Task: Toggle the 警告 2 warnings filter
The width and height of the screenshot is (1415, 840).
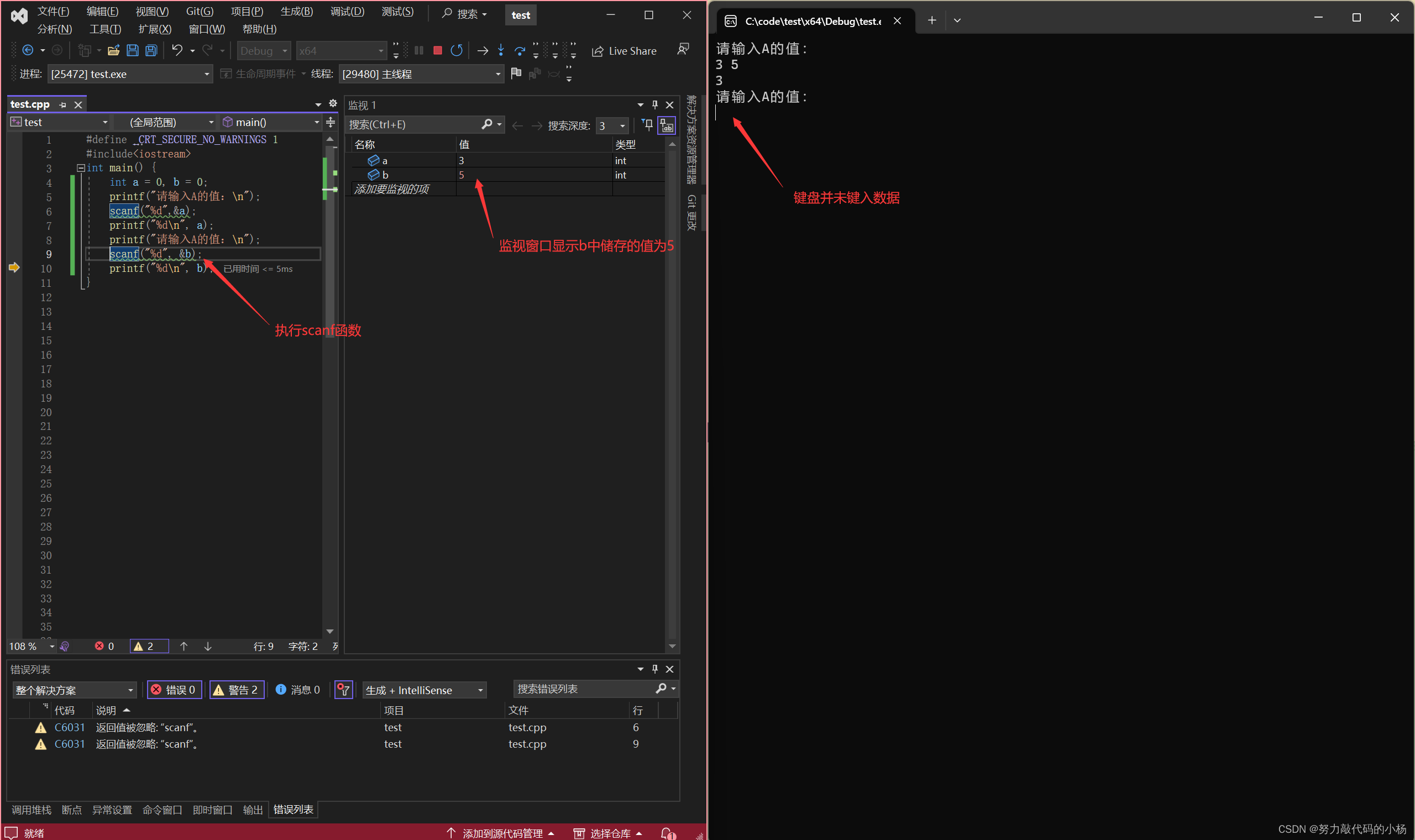Action: [237, 690]
